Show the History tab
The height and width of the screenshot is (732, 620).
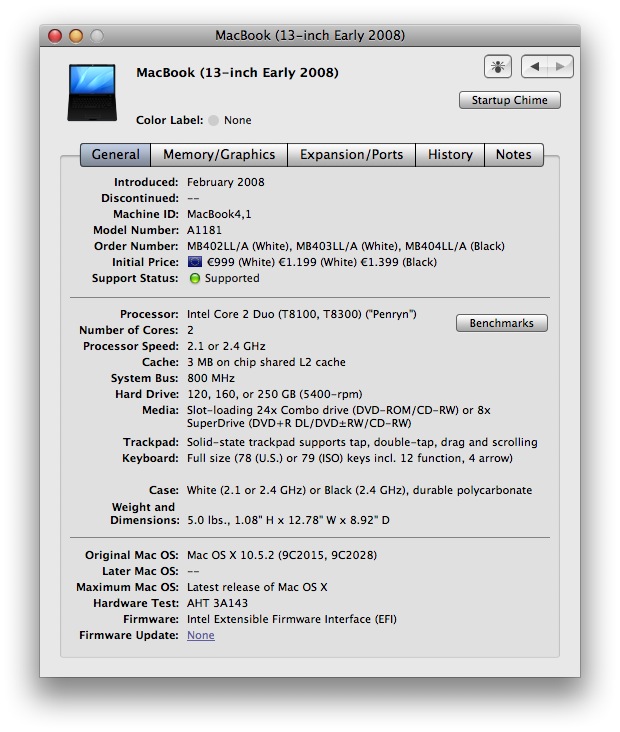450,155
